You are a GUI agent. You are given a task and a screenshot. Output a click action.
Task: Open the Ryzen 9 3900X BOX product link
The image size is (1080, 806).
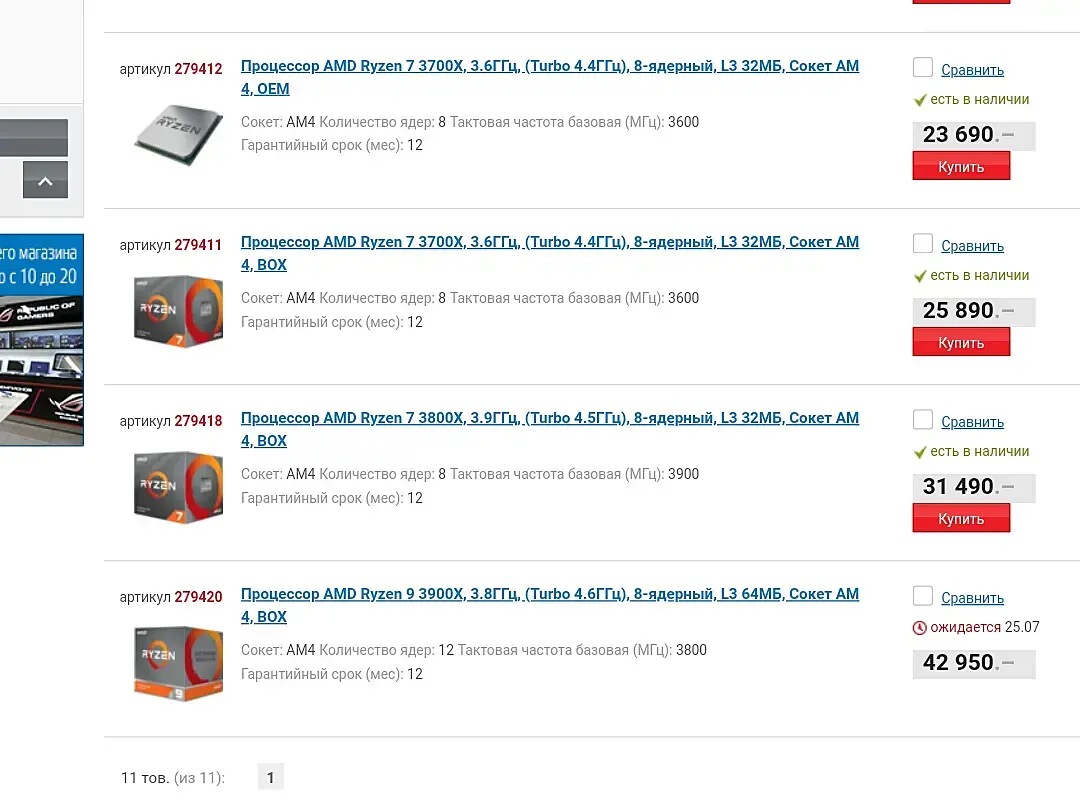coord(550,606)
